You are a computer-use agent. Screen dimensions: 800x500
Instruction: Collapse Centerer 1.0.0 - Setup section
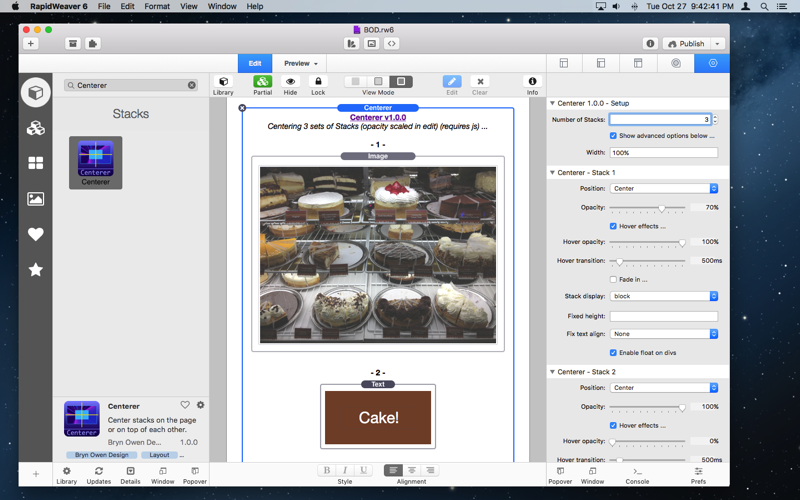[552, 103]
